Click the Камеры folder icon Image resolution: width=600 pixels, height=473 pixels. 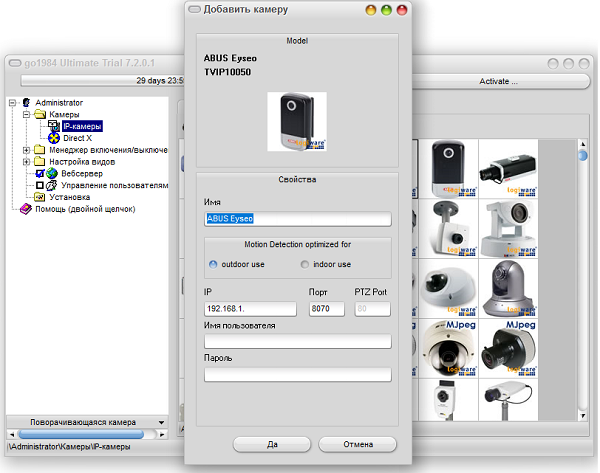point(40,114)
